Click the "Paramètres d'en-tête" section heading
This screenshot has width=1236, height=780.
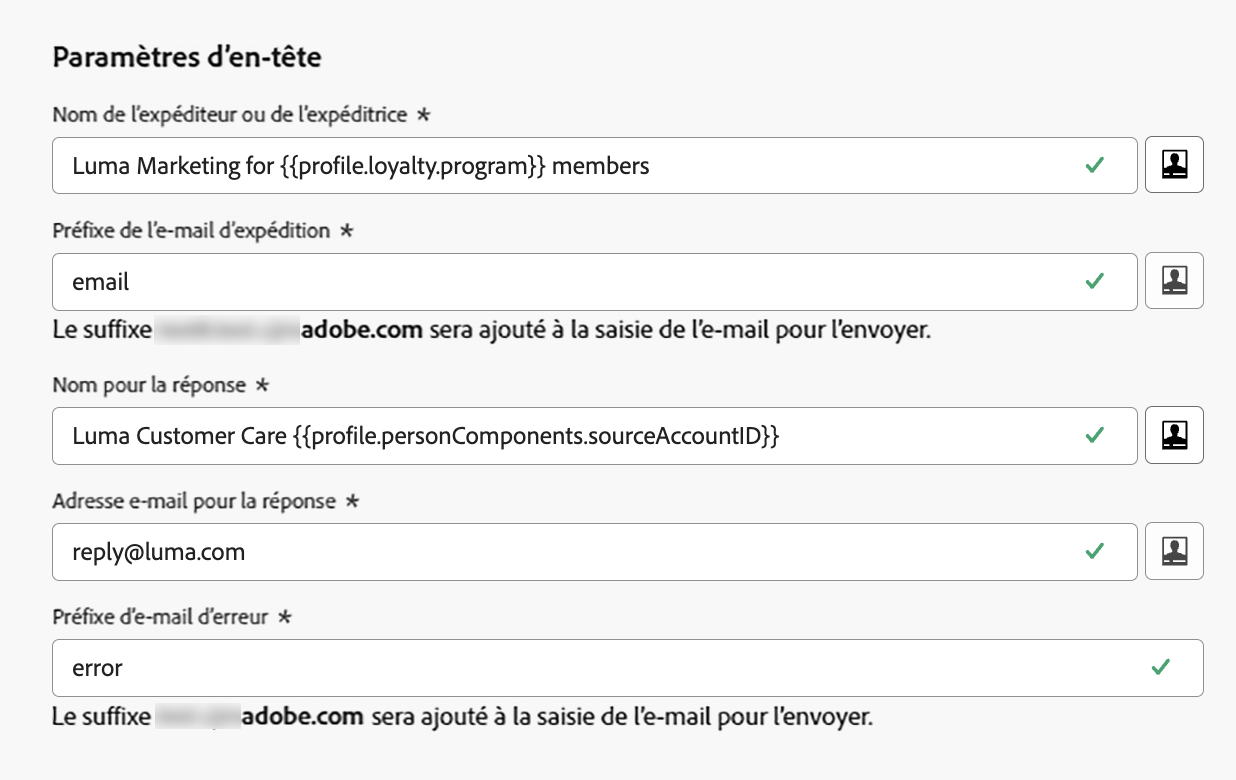click(x=187, y=58)
